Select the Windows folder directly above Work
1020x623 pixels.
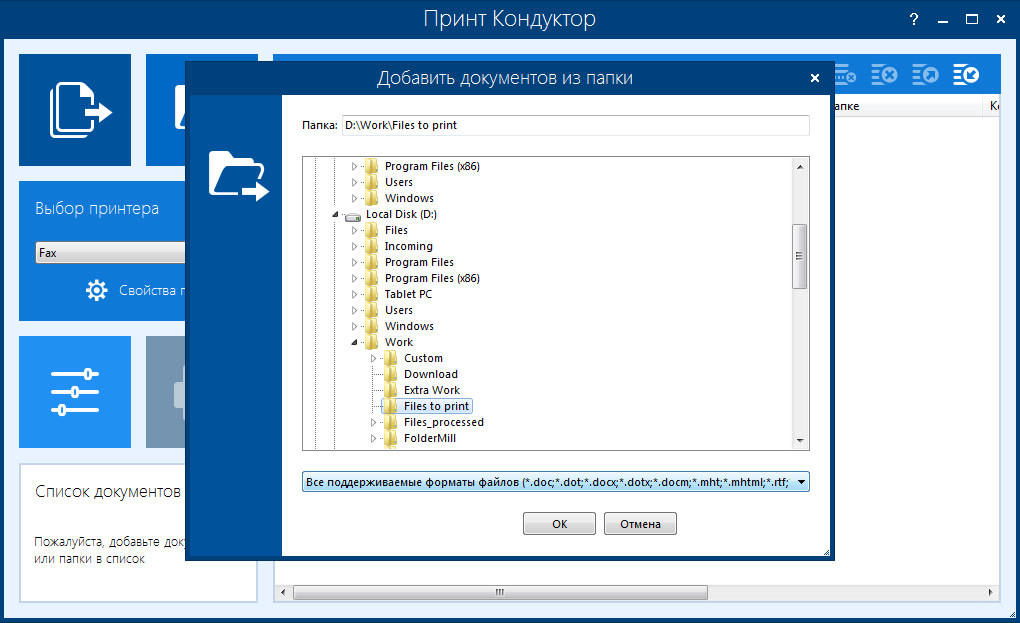(409, 326)
